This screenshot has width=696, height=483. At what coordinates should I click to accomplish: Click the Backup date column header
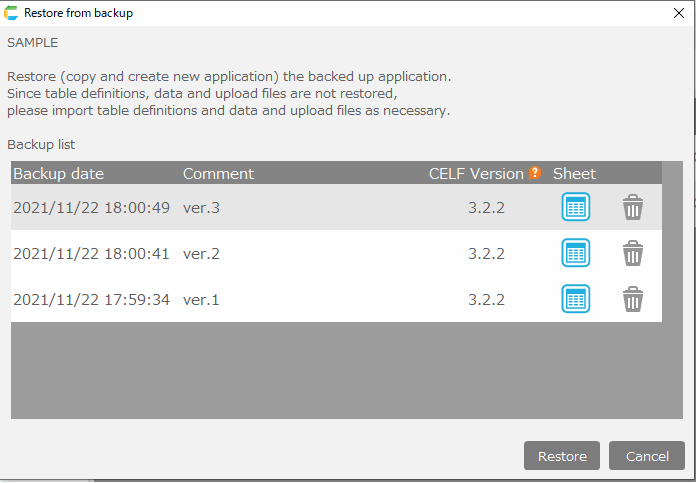click(x=58, y=173)
